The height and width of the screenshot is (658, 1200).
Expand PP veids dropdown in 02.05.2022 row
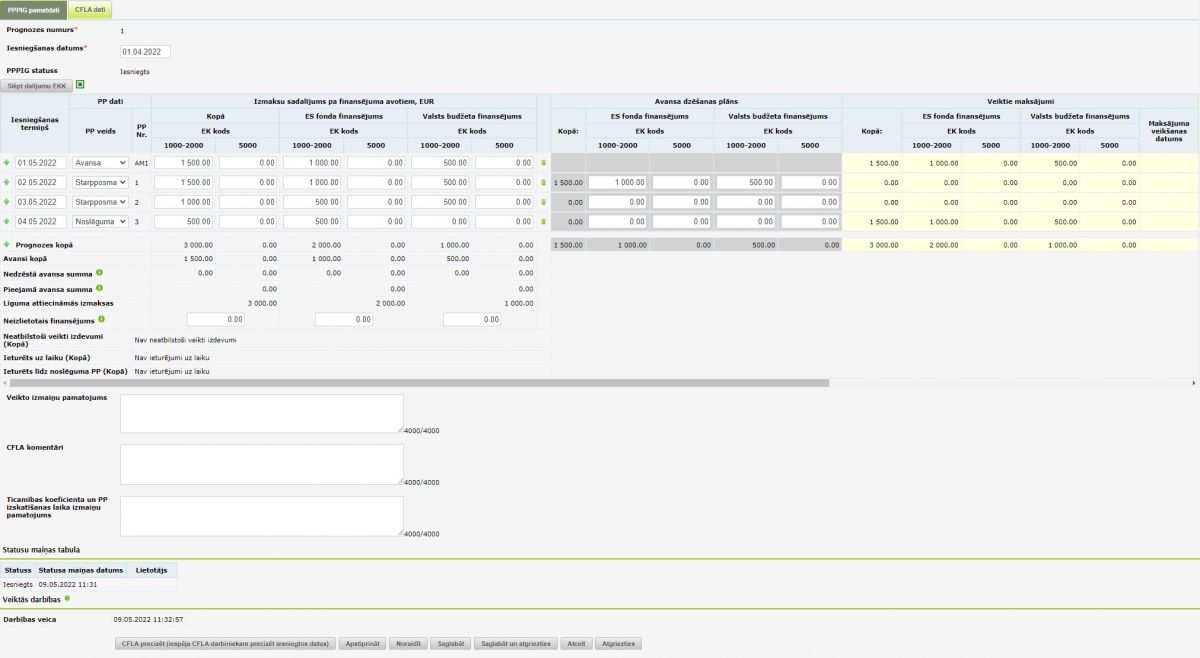[x=100, y=182]
